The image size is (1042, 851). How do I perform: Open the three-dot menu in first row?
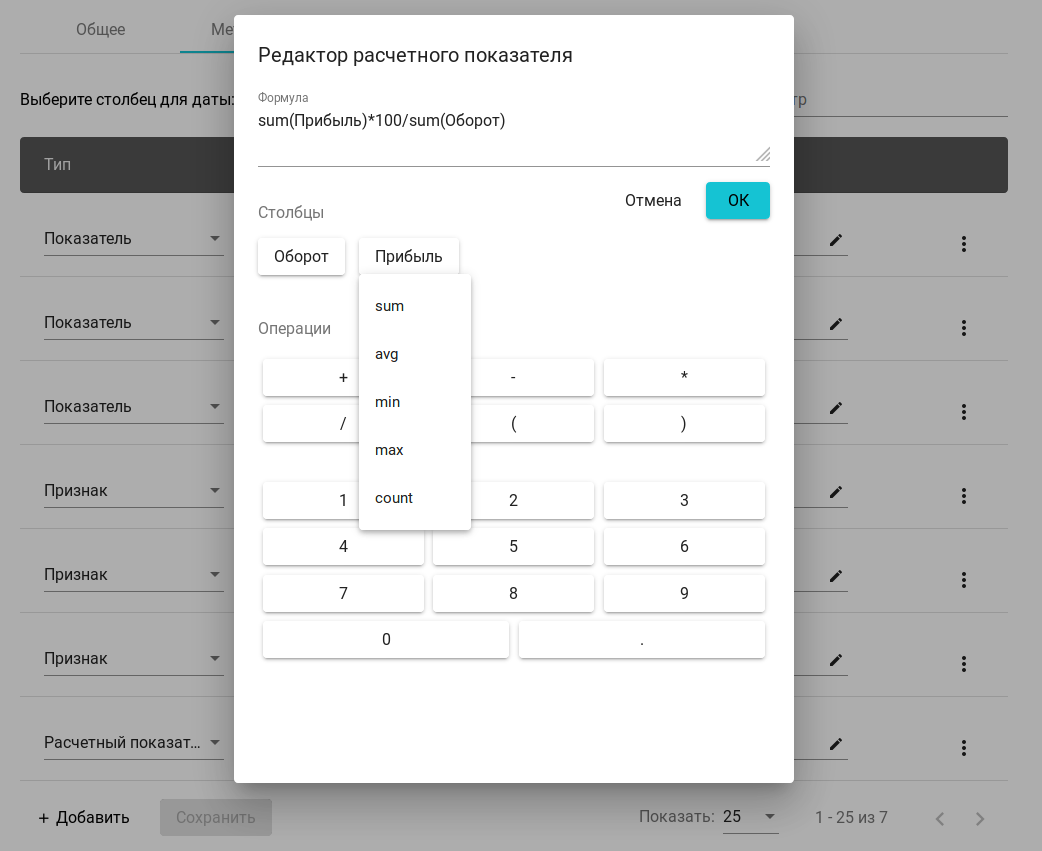964,244
